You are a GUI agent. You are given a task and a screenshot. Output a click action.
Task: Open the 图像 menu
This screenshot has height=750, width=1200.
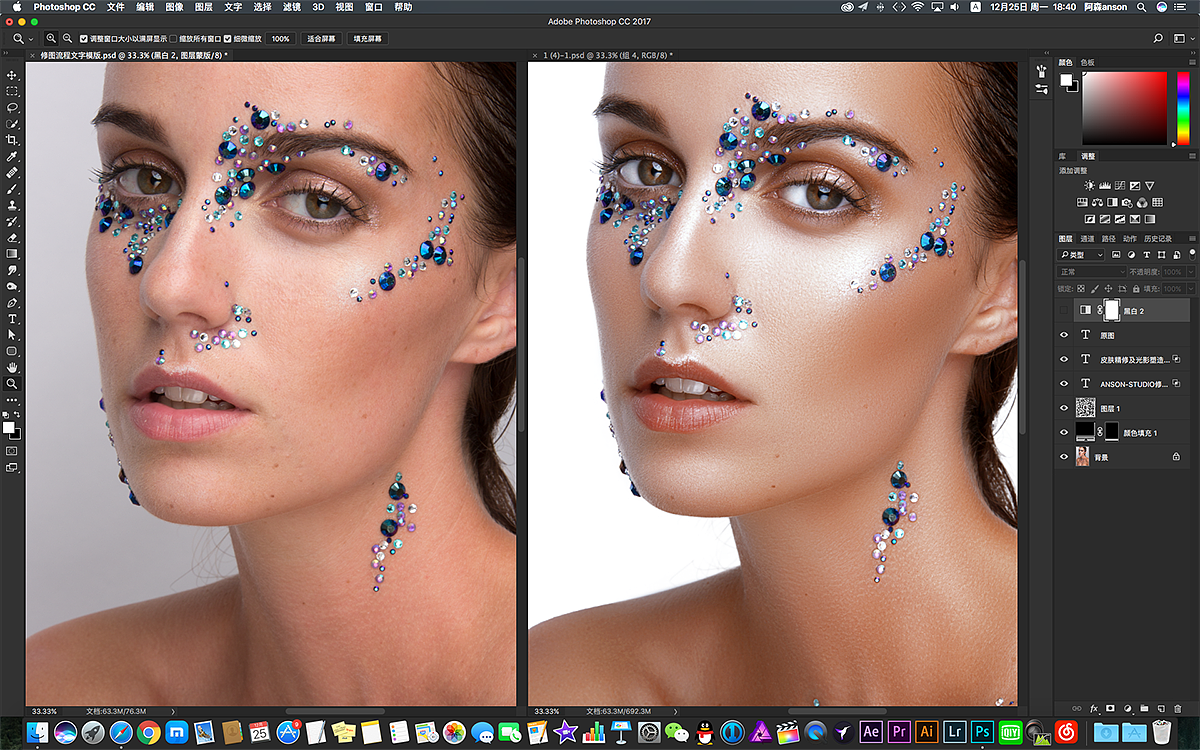(x=174, y=7)
